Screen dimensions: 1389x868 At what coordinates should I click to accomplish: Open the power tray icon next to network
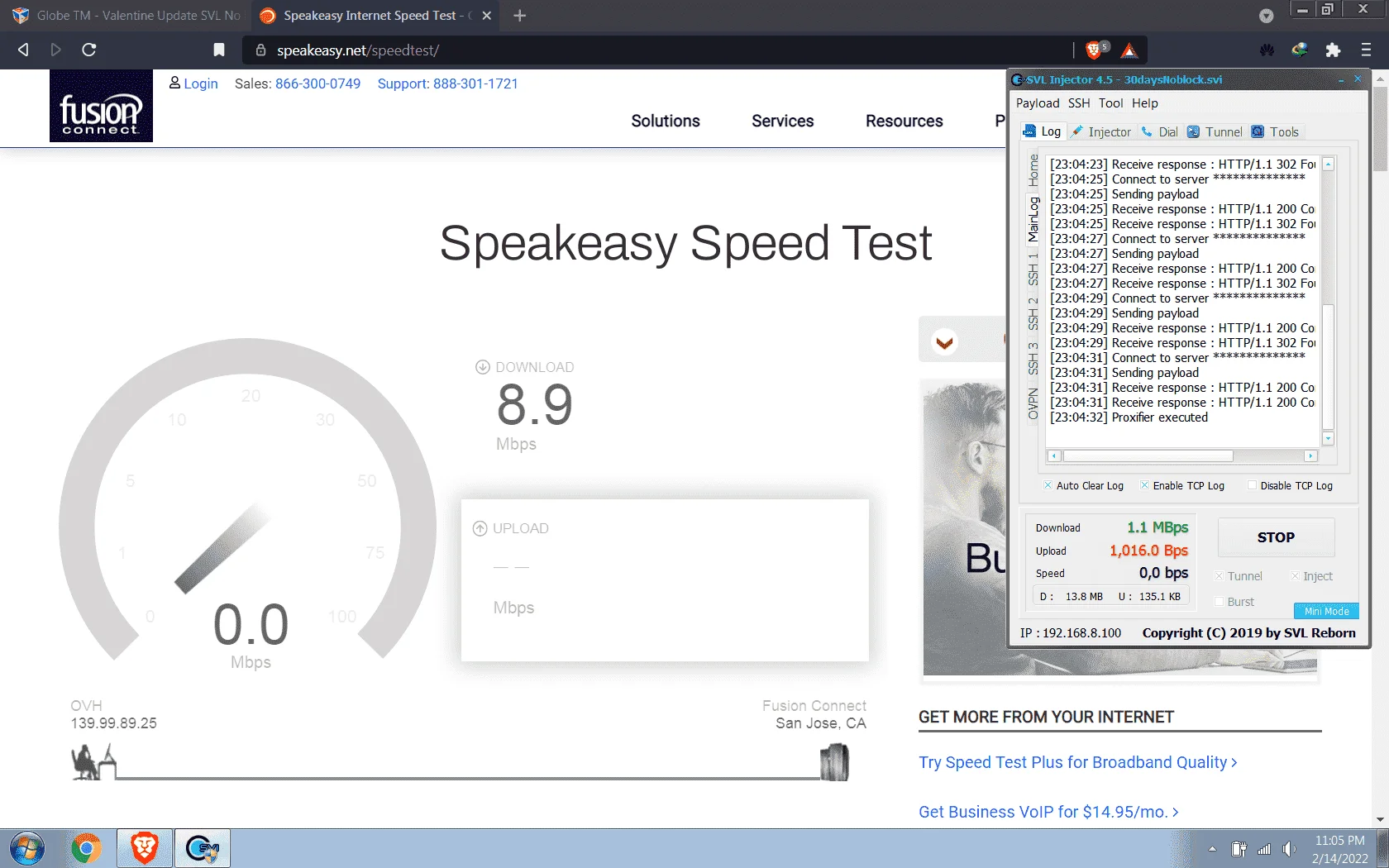[x=1239, y=849]
